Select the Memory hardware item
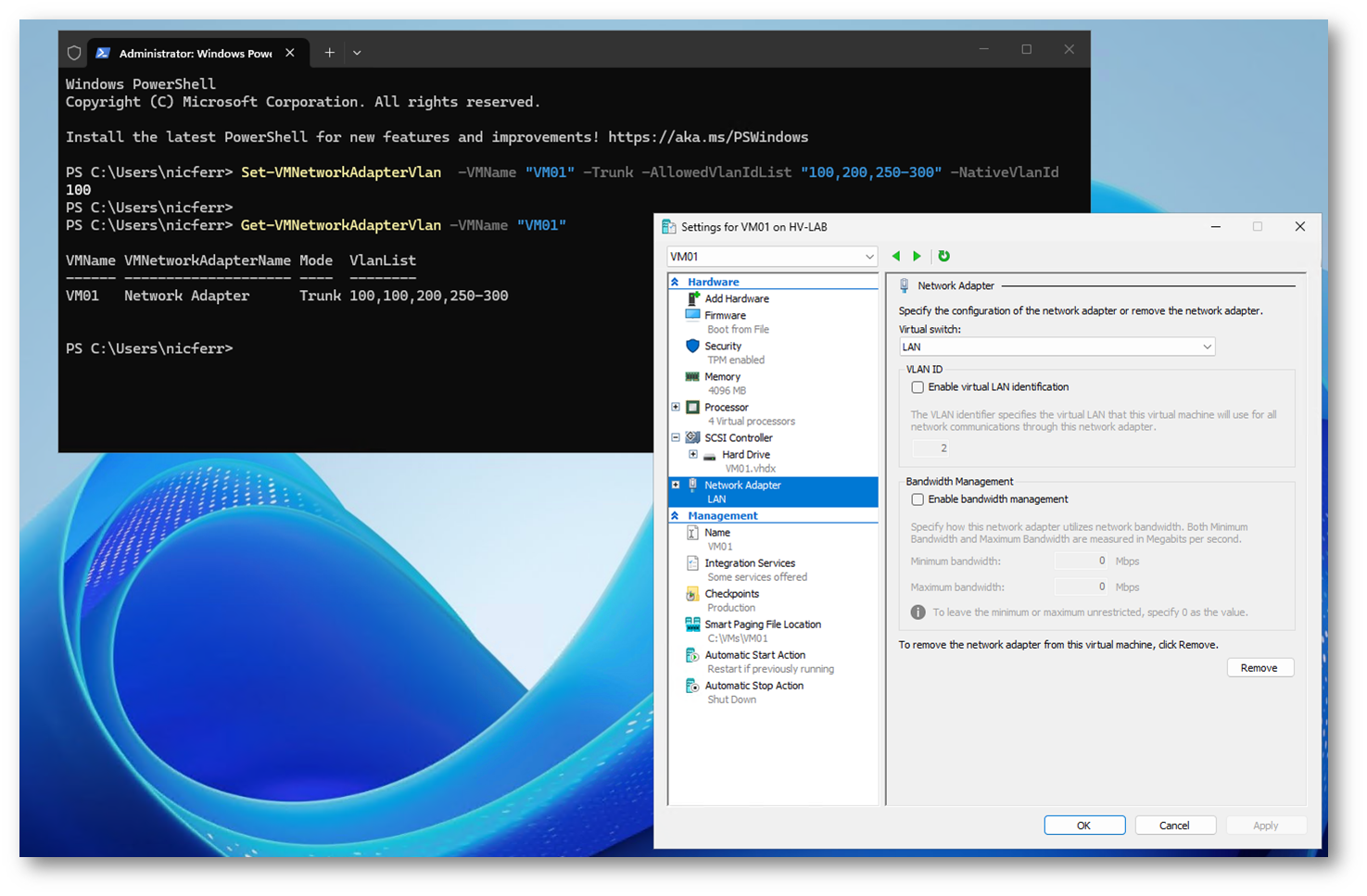The height and width of the screenshot is (896, 1367). point(722,377)
